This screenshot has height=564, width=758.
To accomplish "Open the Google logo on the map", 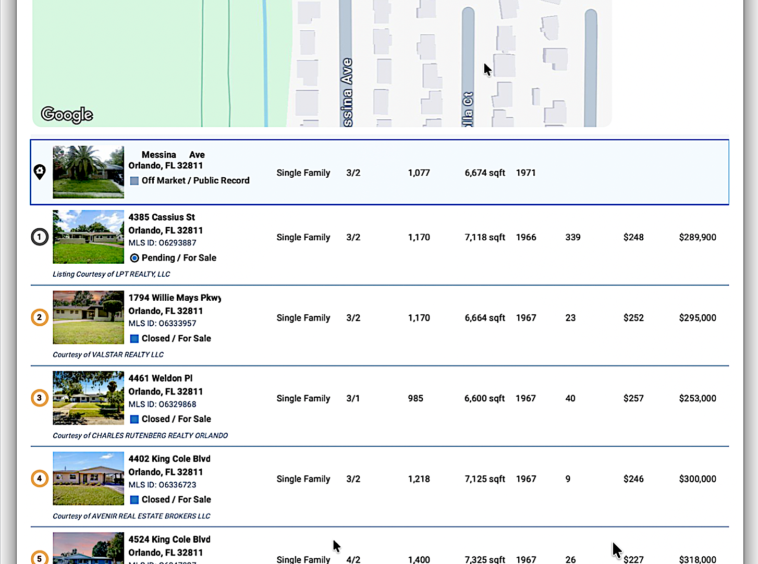I will (67, 115).
